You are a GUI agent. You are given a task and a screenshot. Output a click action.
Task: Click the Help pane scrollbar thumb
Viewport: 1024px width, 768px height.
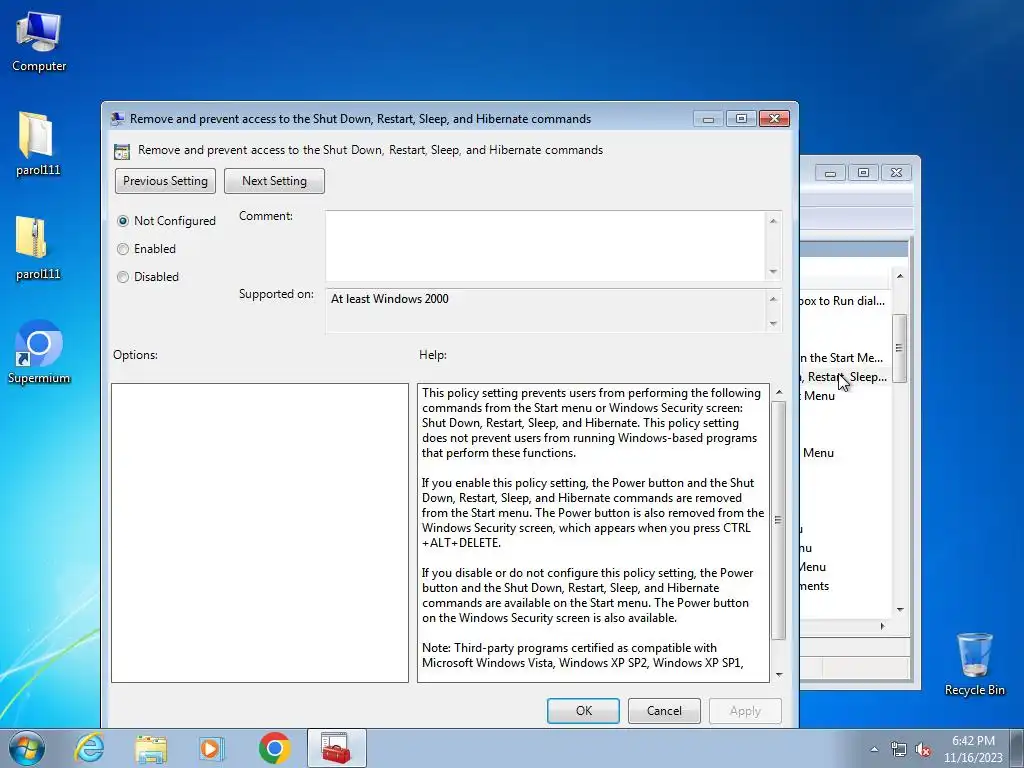[x=778, y=520]
